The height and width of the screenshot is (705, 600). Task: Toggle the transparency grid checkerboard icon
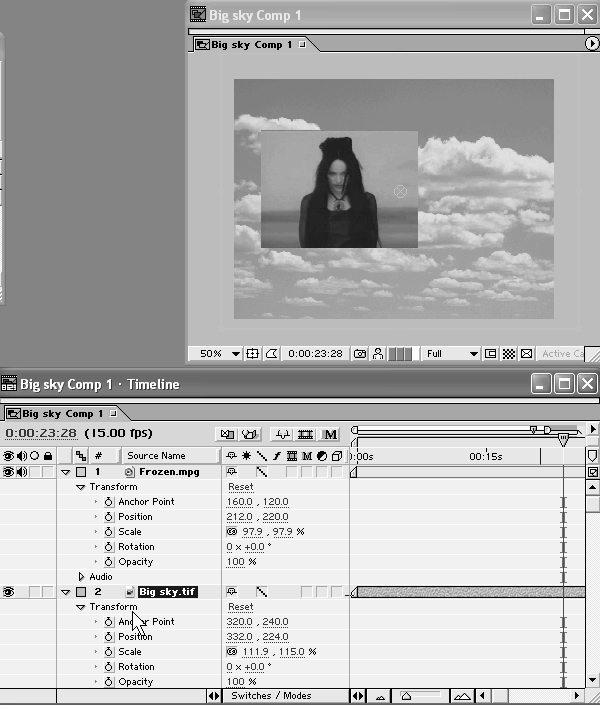point(508,353)
